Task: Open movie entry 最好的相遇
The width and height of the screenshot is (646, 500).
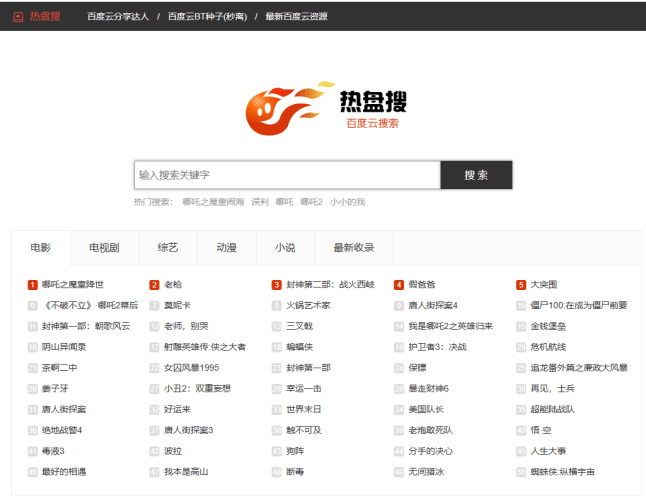Action: (64, 472)
